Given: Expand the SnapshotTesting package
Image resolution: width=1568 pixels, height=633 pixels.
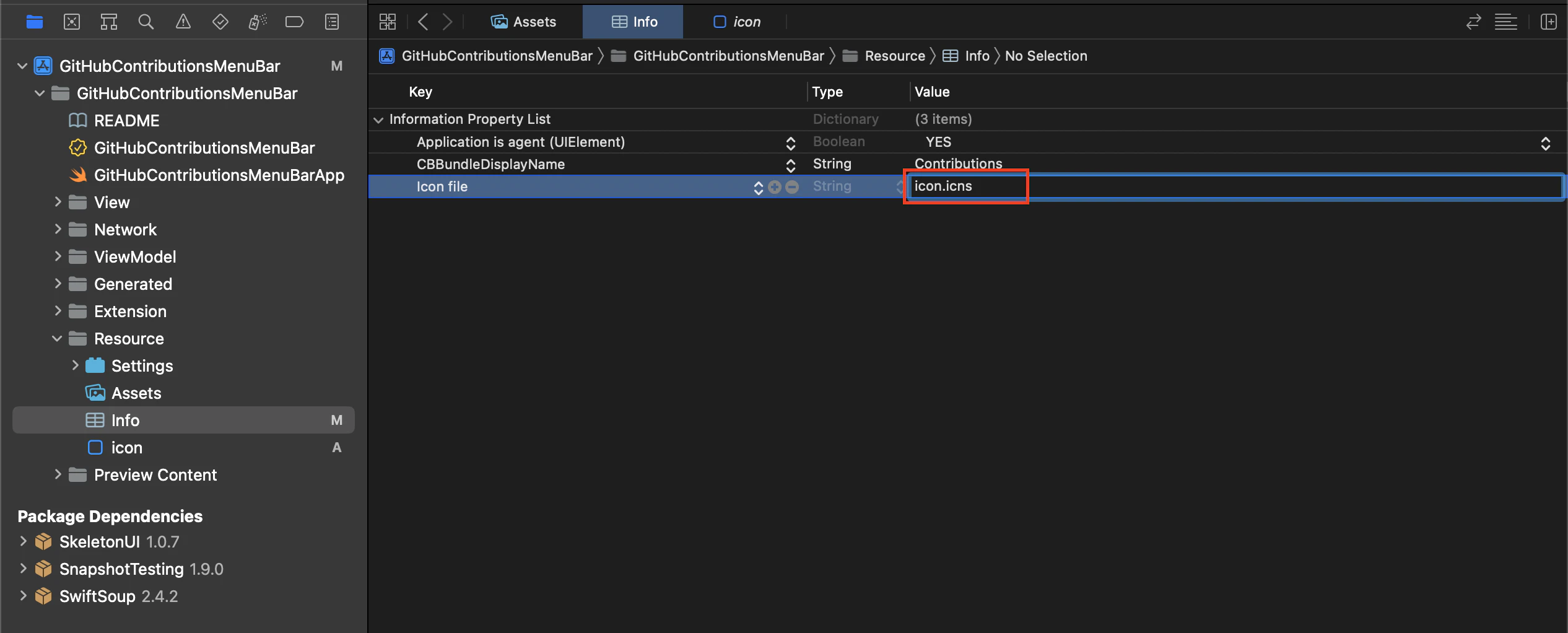Looking at the screenshot, I should [x=23, y=569].
